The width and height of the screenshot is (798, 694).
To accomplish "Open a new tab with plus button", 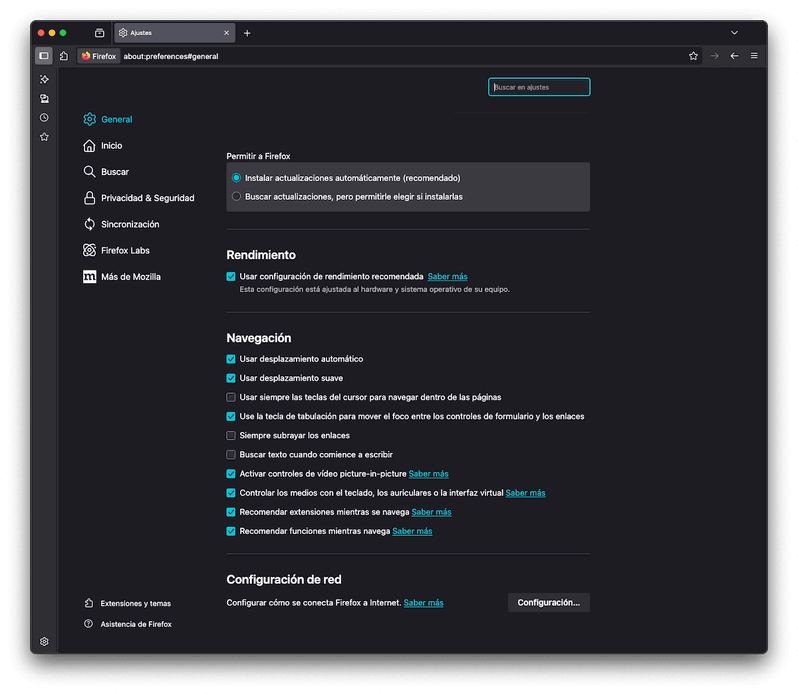I will click(x=247, y=33).
